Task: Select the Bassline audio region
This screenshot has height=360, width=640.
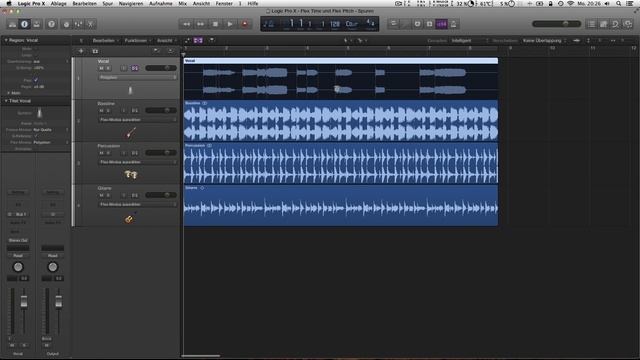Action: [x=341, y=121]
